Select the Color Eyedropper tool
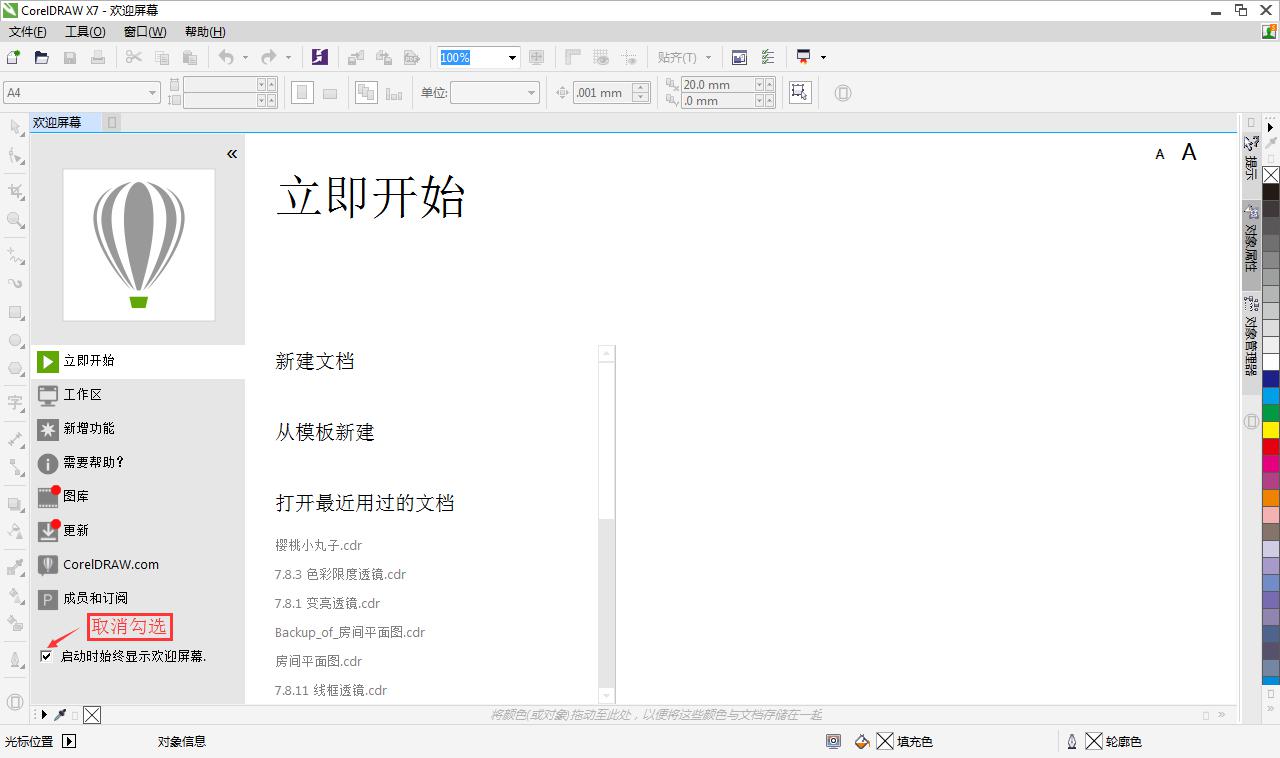Viewport: 1280px width, 758px height. (15, 567)
